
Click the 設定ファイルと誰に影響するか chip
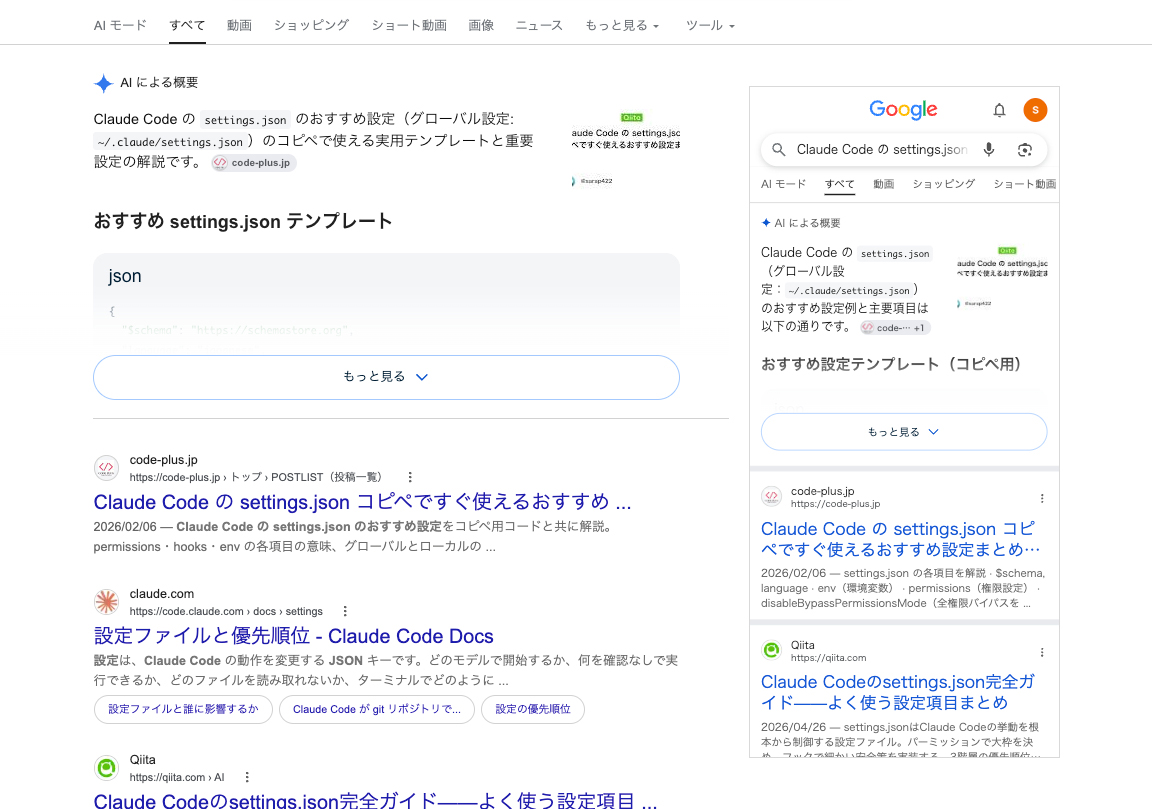(183, 709)
